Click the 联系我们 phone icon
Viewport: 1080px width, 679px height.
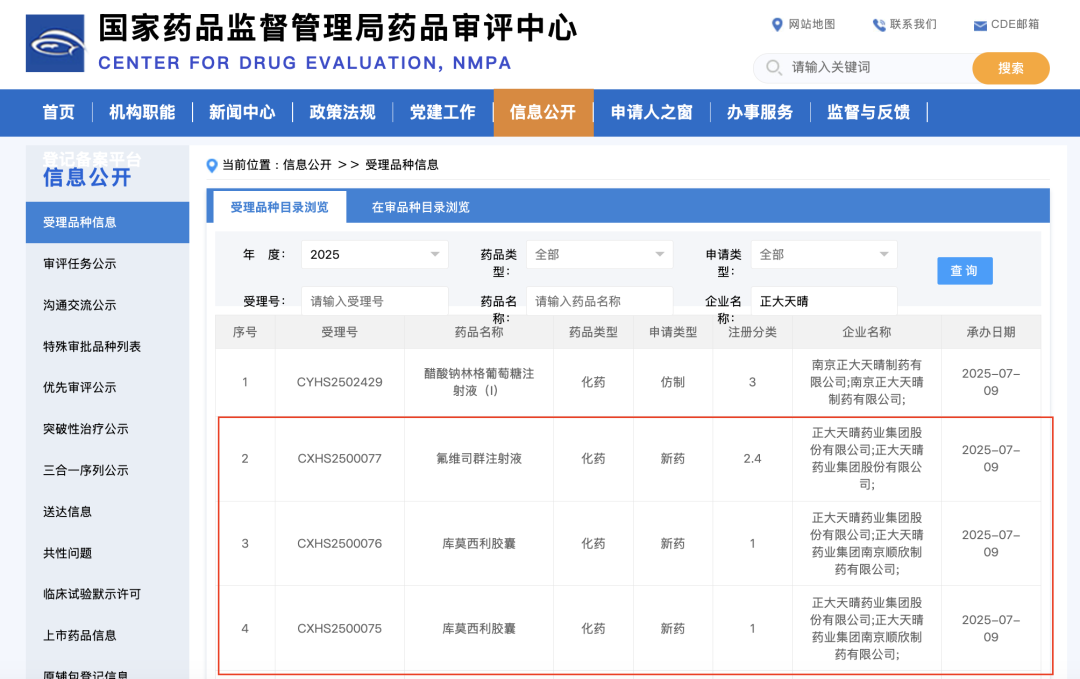pos(879,25)
